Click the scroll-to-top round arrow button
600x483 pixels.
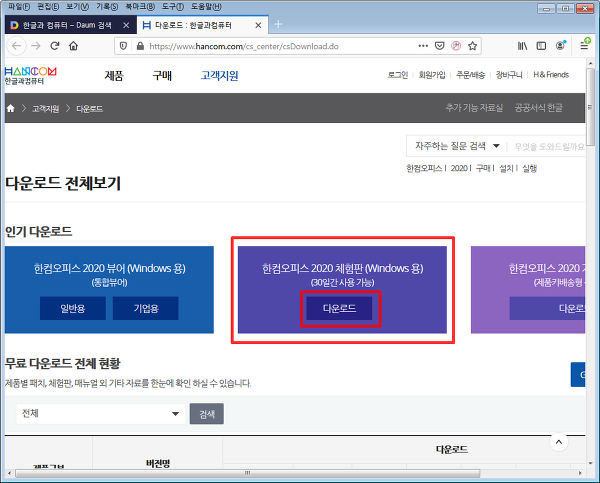559,442
